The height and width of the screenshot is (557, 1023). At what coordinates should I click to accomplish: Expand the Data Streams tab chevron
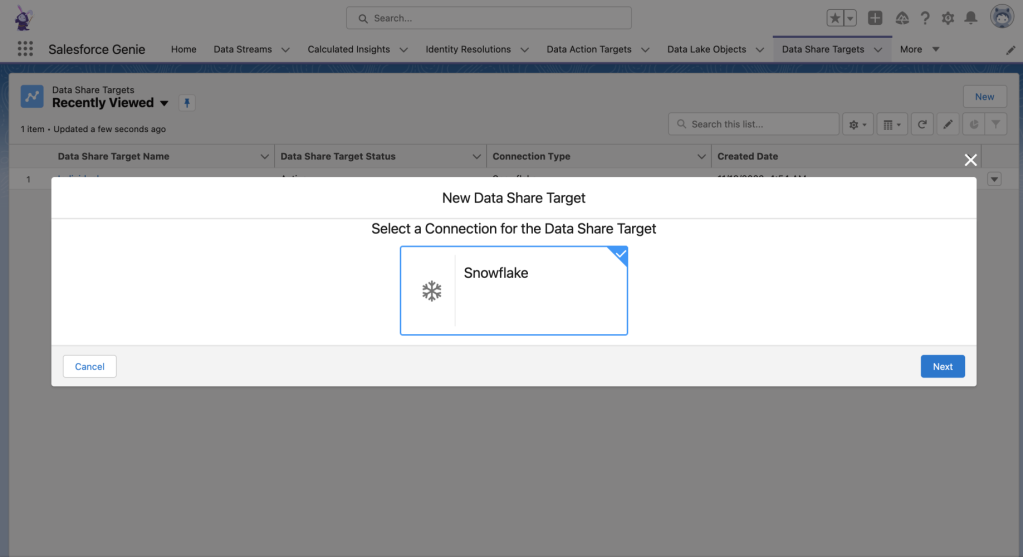[x=285, y=50]
